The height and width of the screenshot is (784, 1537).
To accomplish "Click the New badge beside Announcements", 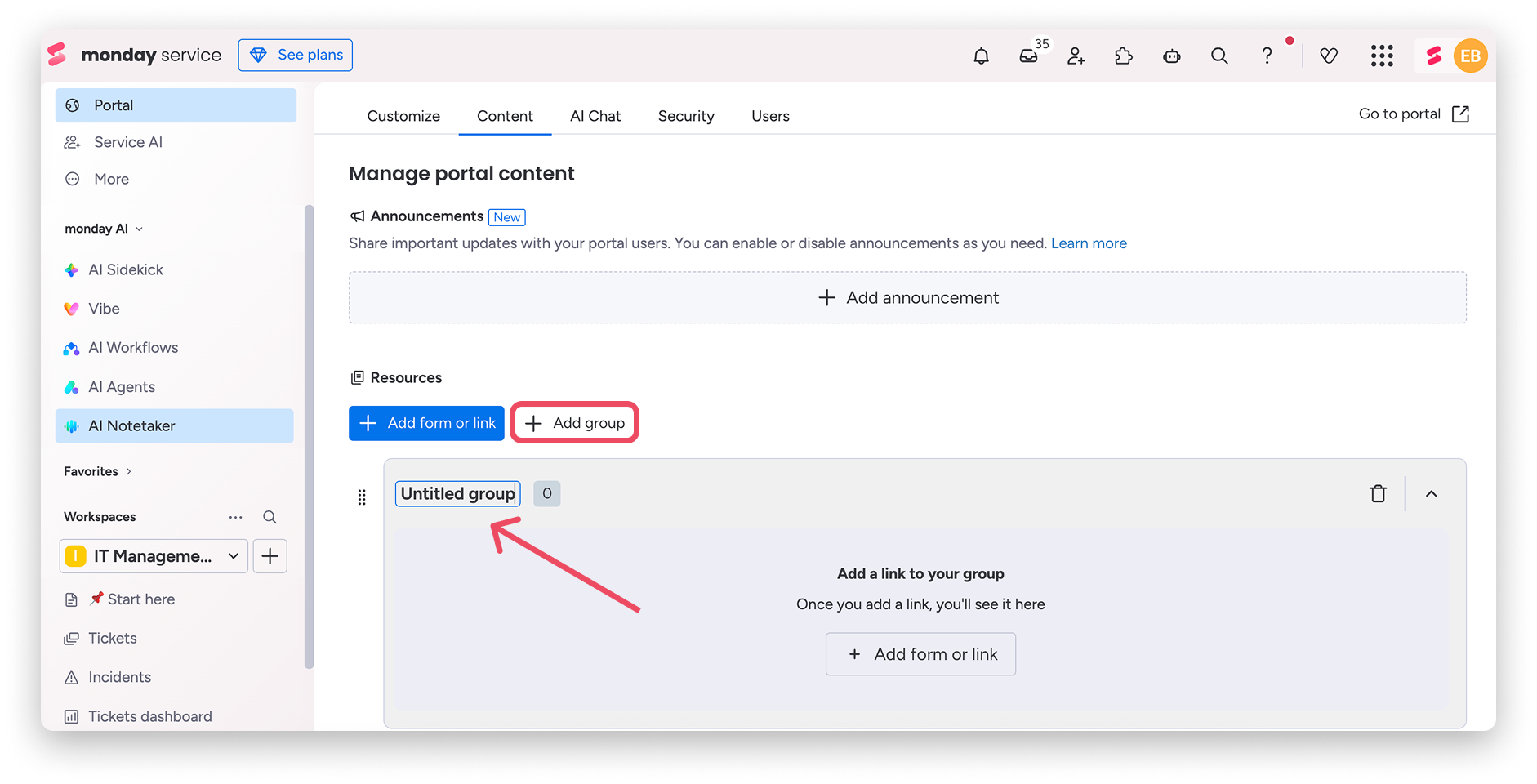I will [x=507, y=217].
